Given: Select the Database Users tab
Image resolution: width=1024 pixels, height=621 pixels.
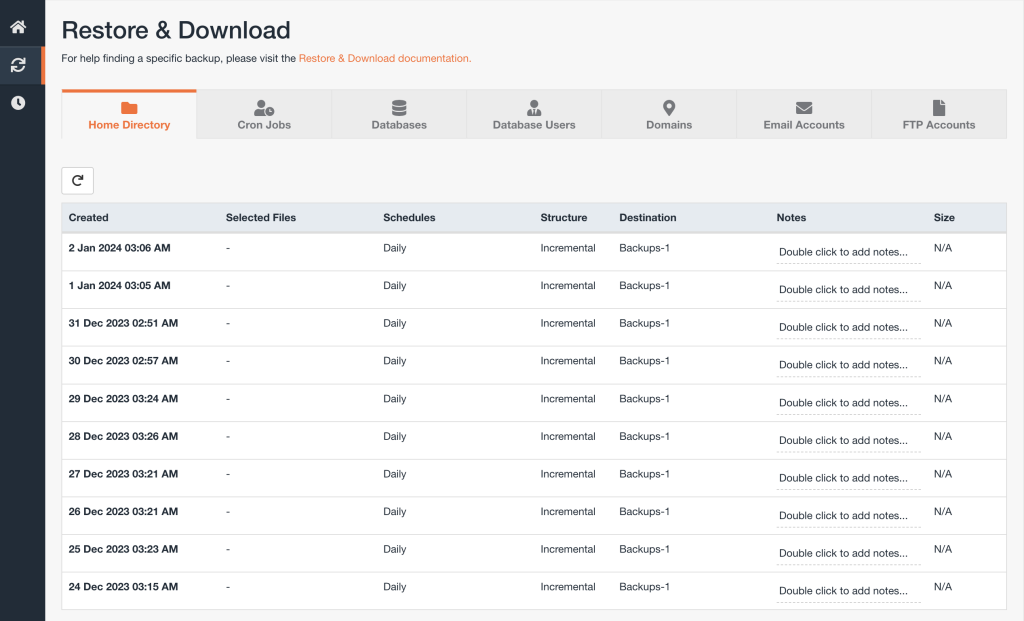Looking at the screenshot, I should (x=534, y=115).
